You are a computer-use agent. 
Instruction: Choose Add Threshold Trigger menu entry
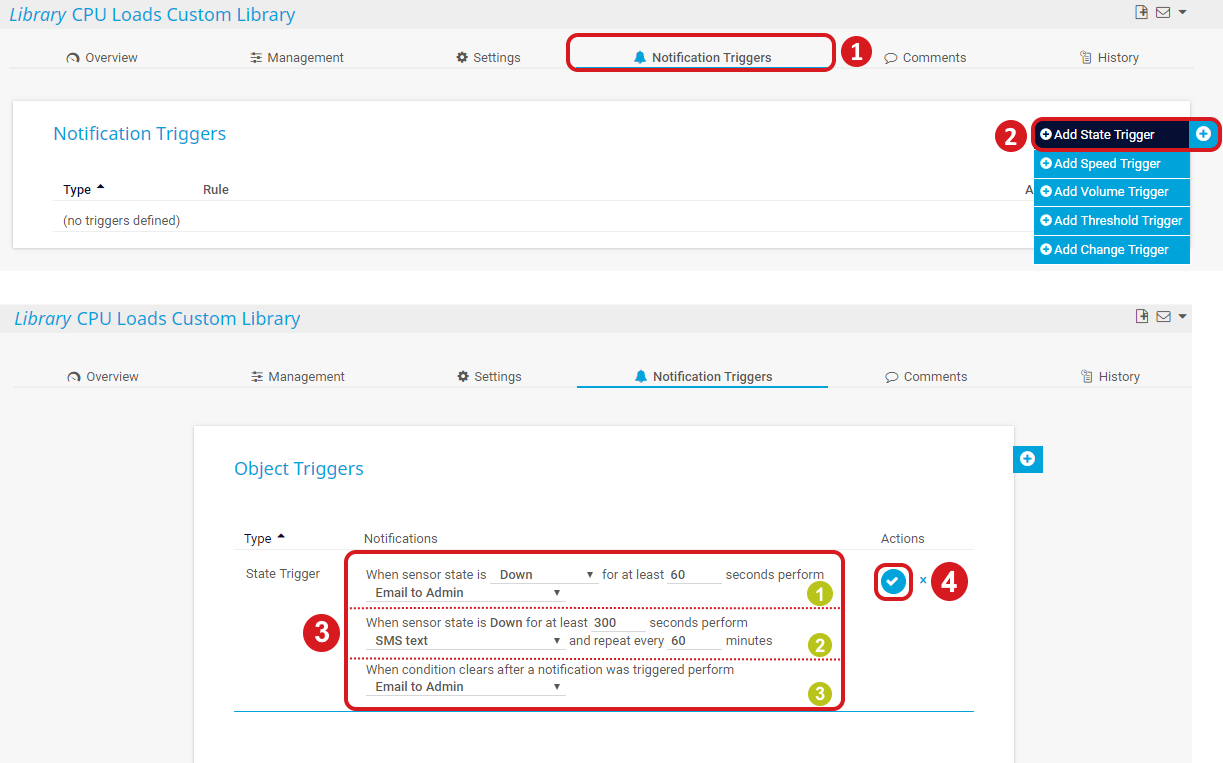click(1110, 221)
